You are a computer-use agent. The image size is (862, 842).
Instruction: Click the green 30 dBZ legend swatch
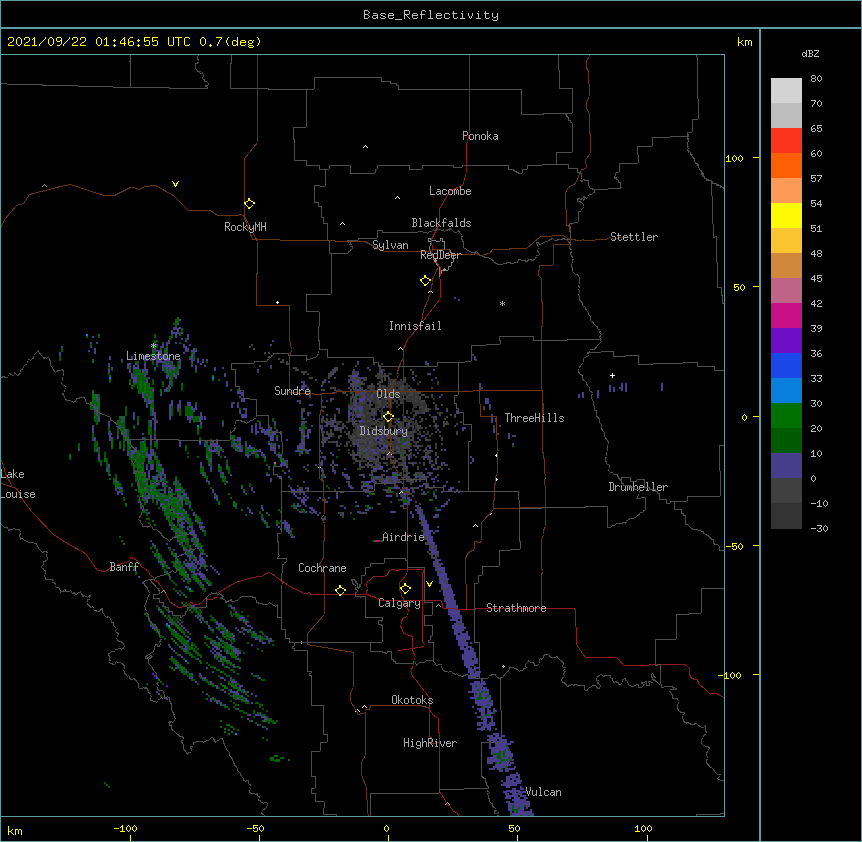click(786, 416)
